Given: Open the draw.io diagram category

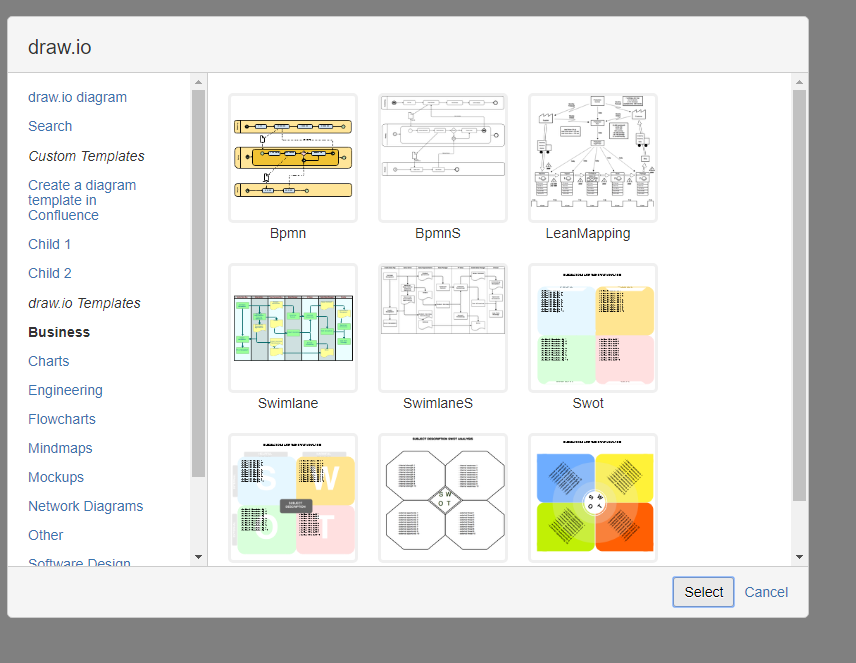Looking at the screenshot, I should (x=78, y=97).
